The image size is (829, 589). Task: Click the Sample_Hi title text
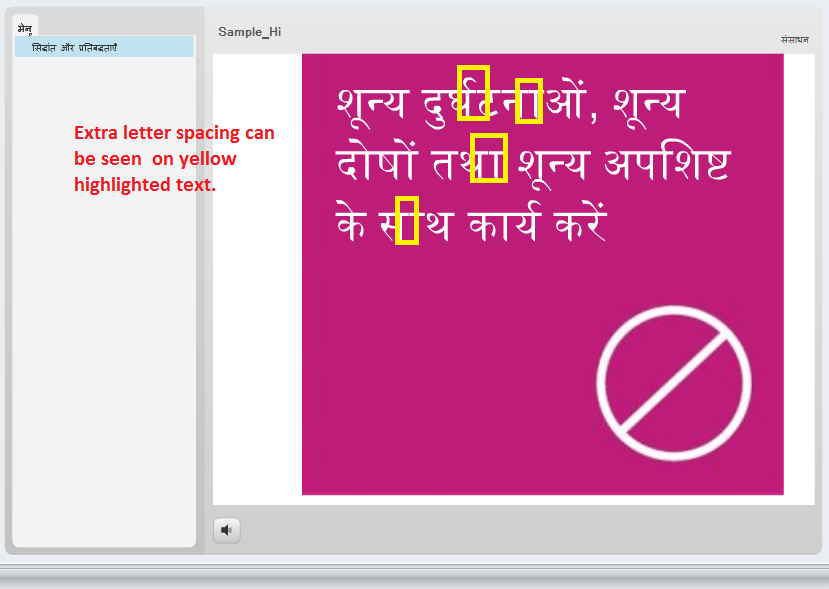click(x=250, y=32)
